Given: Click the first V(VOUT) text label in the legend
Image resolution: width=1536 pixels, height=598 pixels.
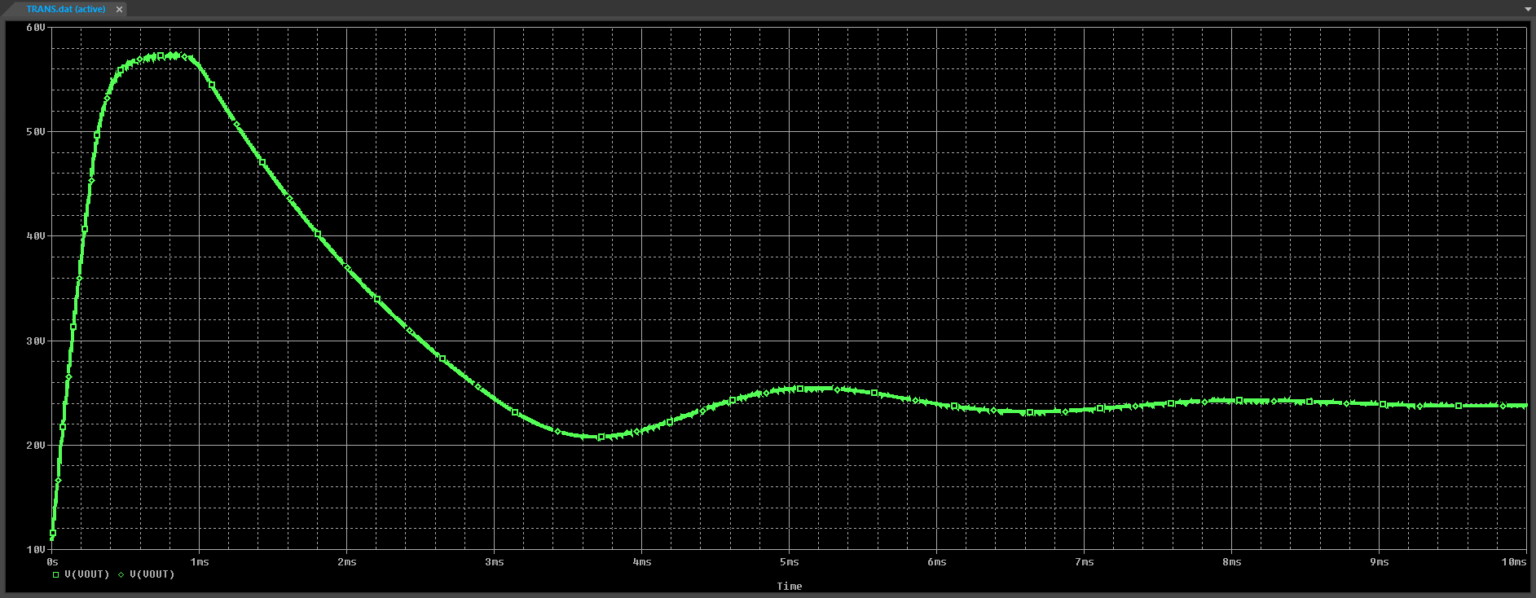Looking at the screenshot, I should pyautogui.click(x=88, y=574).
